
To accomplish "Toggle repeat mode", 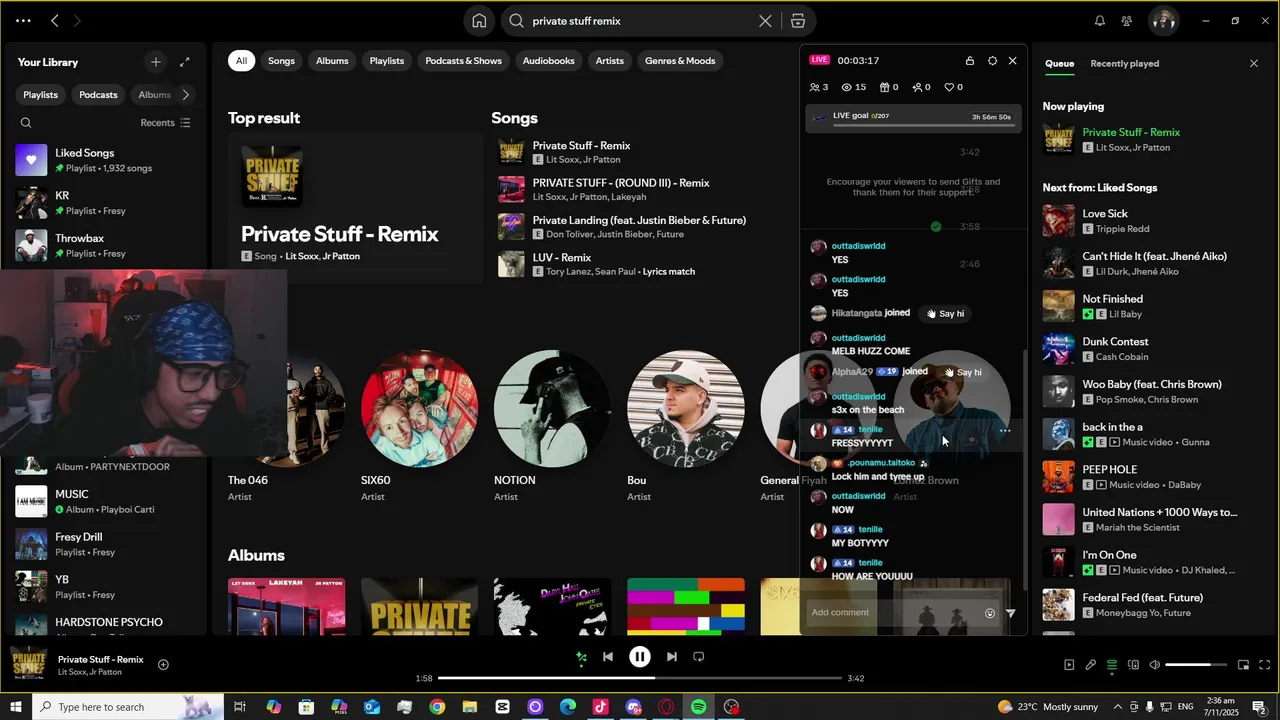I will coord(699,657).
